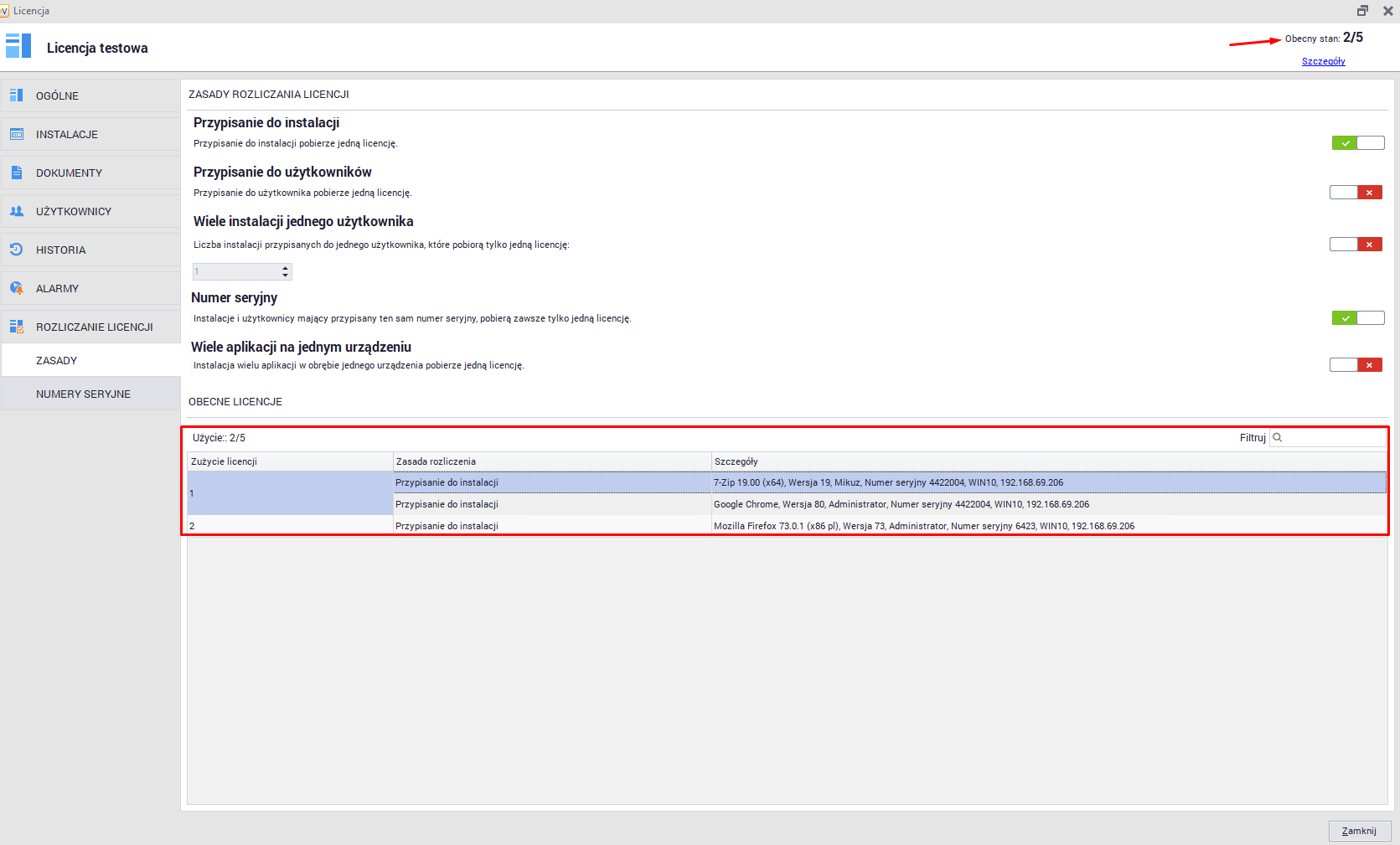This screenshot has height=845, width=1400.
Task: Click the Użytkownicy people icon
Action: (x=16, y=211)
